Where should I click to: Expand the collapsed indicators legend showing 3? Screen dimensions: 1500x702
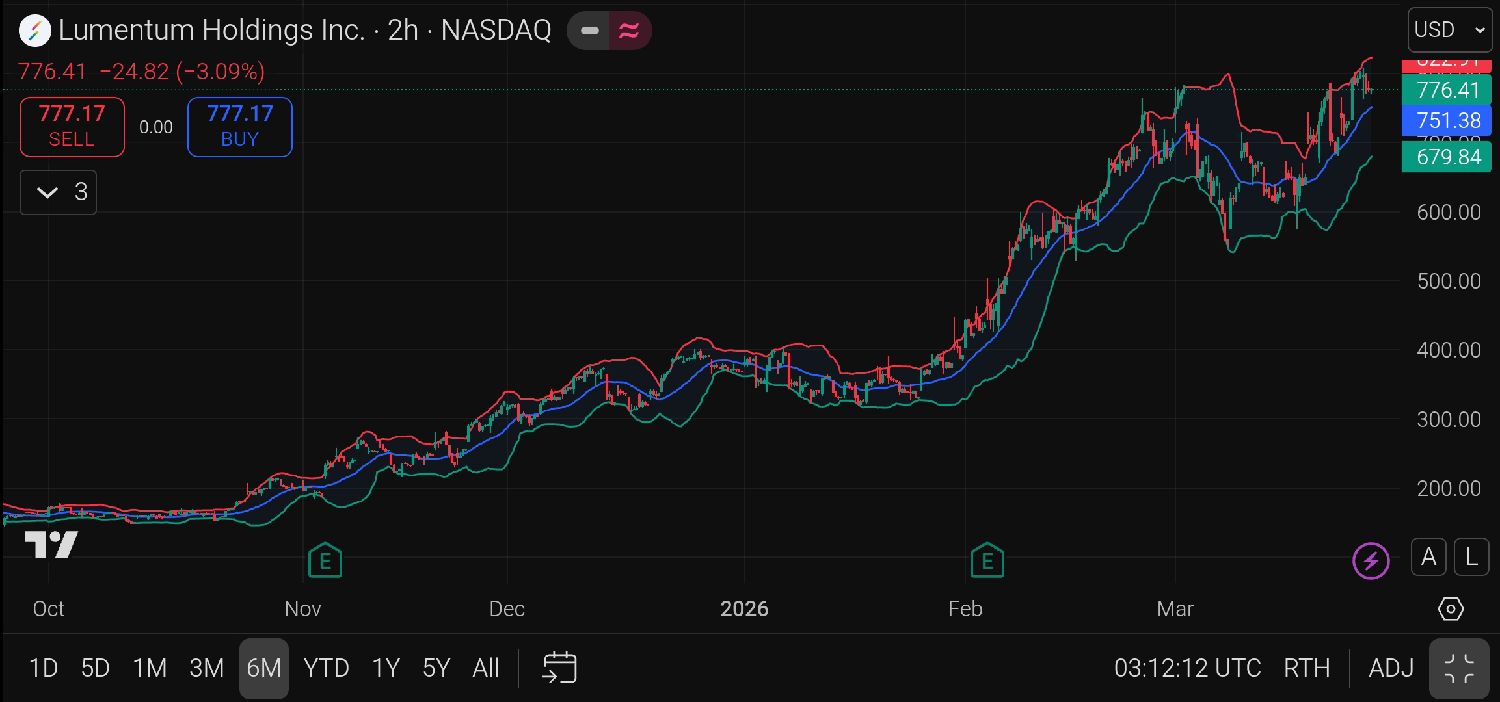pos(59,192)
